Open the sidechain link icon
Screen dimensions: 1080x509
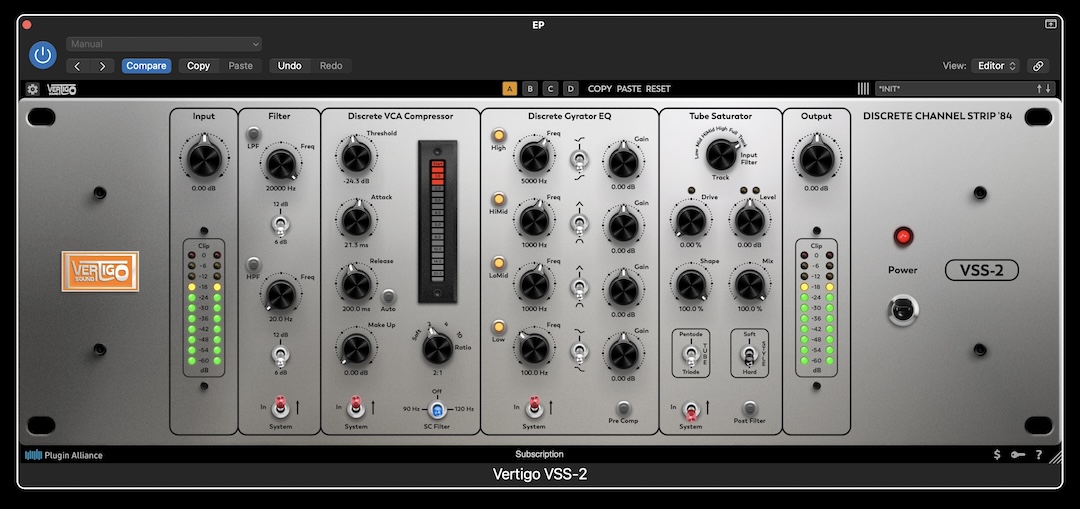[1037, 66]
